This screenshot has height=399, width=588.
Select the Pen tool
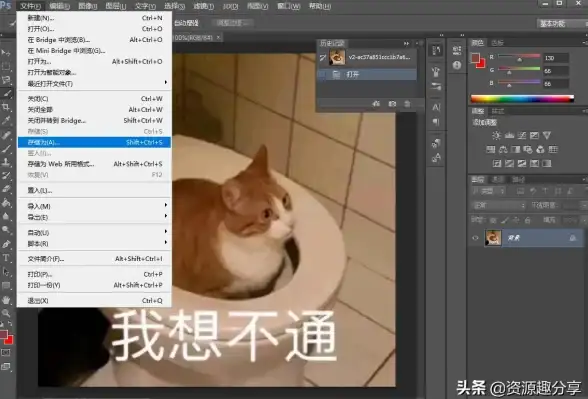point(6,244)
